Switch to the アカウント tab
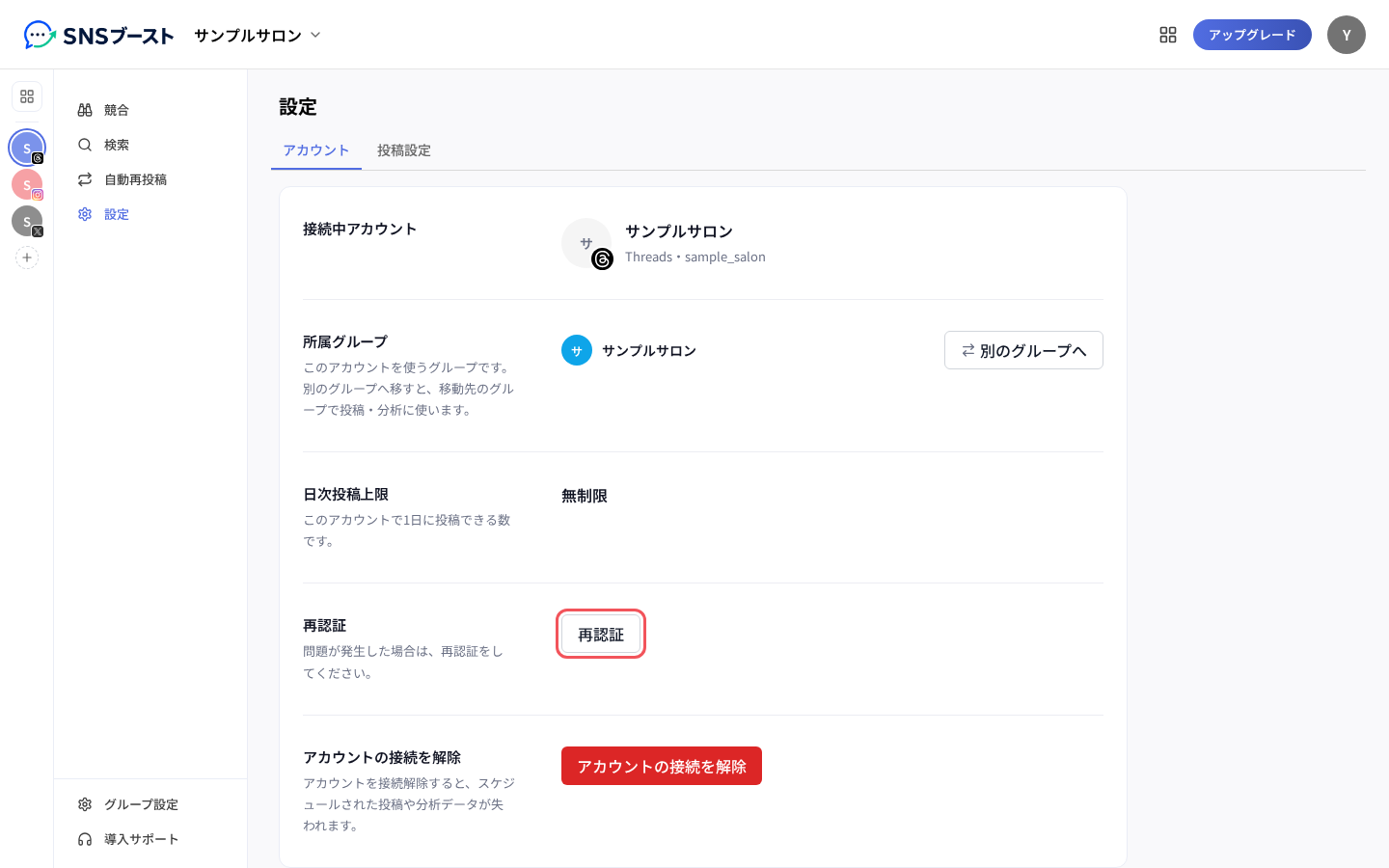Screen dimensions: 1389x868 [316, 150]
